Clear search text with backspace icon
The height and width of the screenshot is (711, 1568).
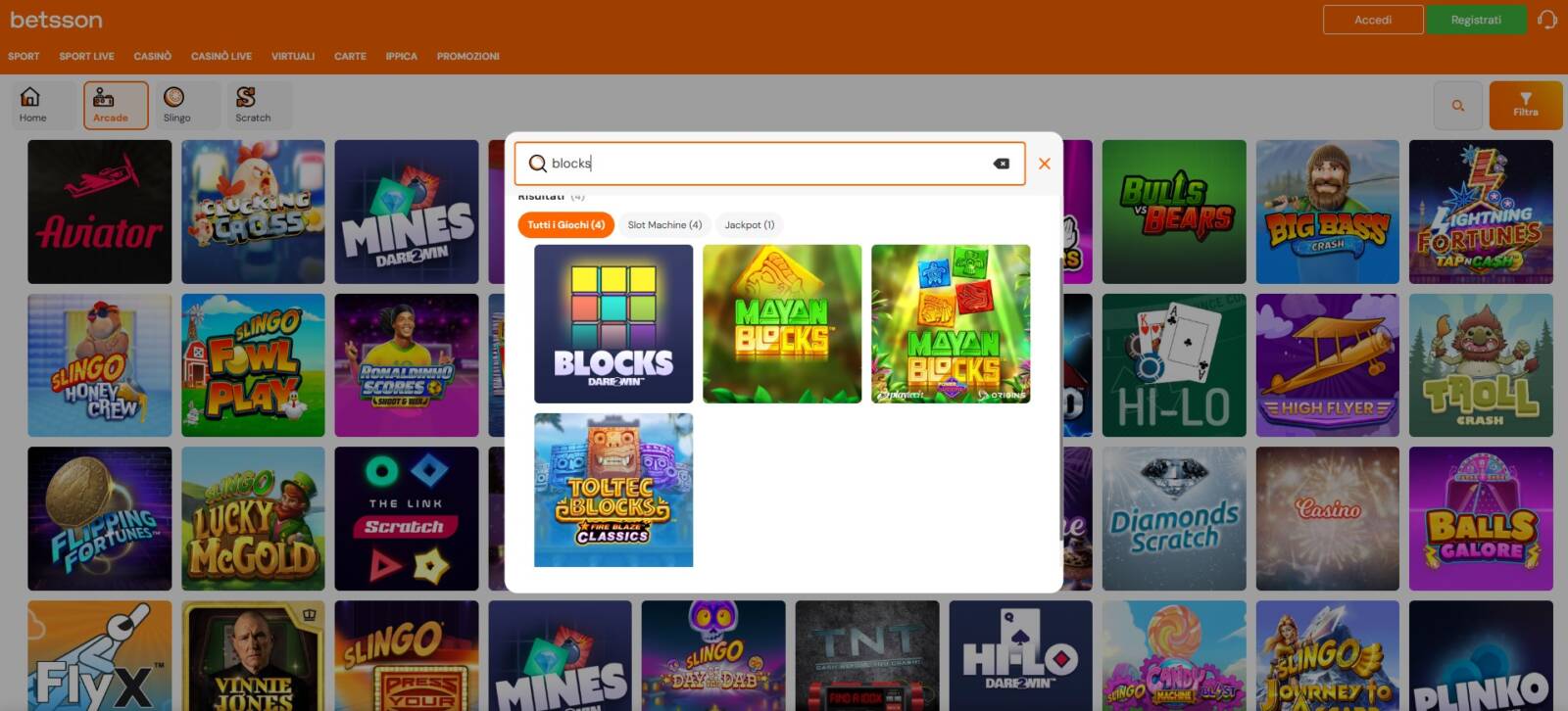[1001, 164]
